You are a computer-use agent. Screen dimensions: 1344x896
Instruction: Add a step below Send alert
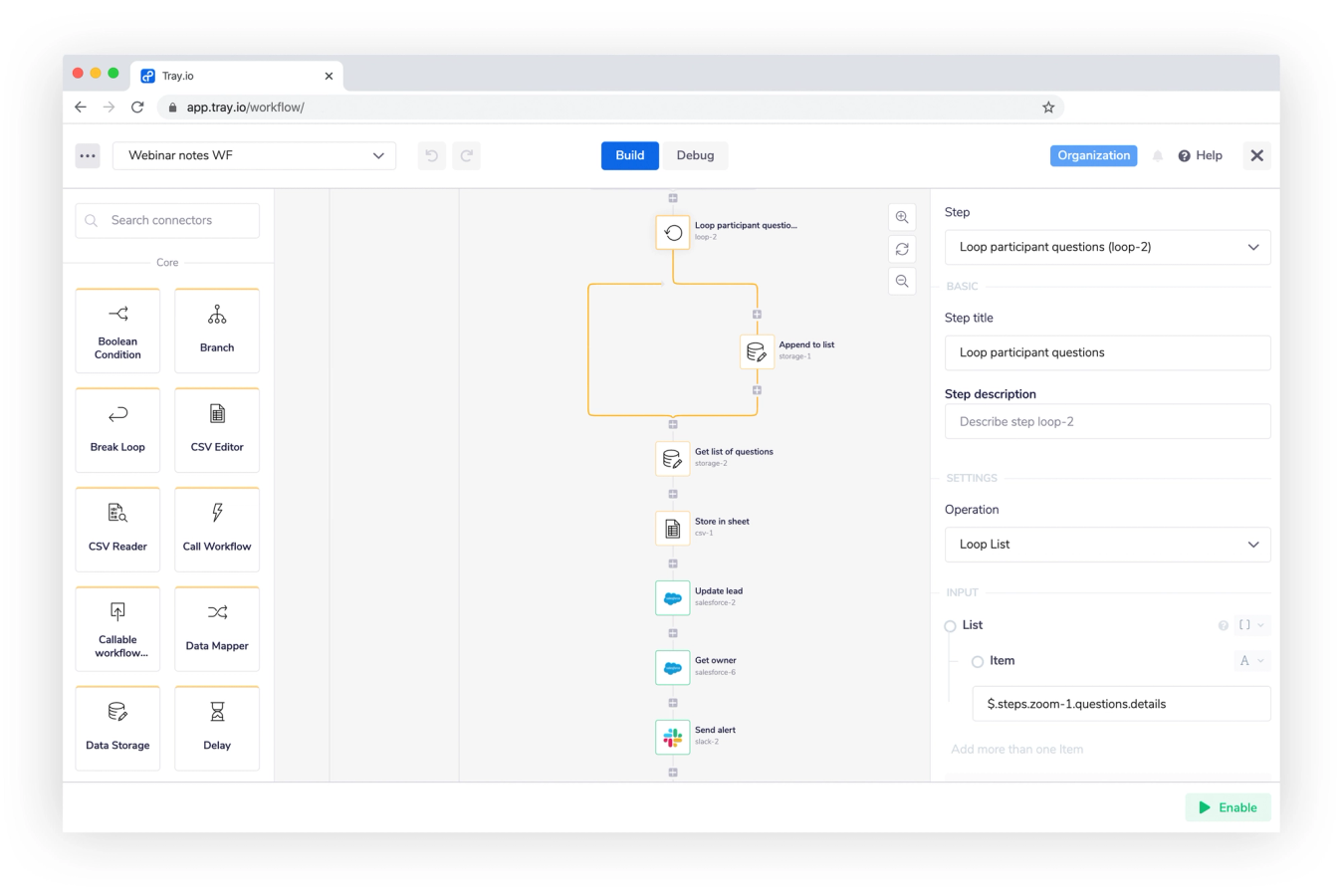click(673, 773)
